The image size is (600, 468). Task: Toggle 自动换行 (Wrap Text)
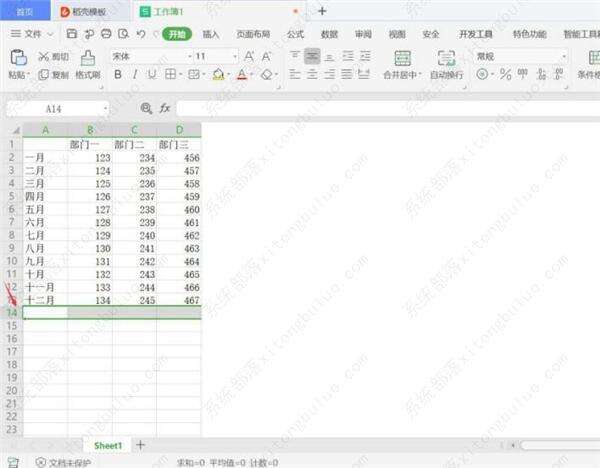(x=446, y=64)
